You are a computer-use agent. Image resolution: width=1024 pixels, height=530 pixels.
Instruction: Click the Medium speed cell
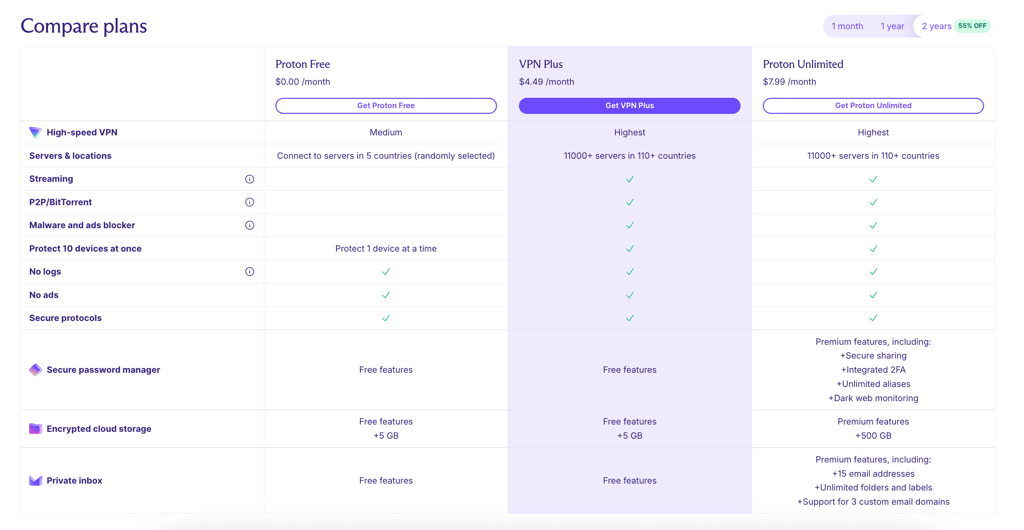[x=386, y=132]
